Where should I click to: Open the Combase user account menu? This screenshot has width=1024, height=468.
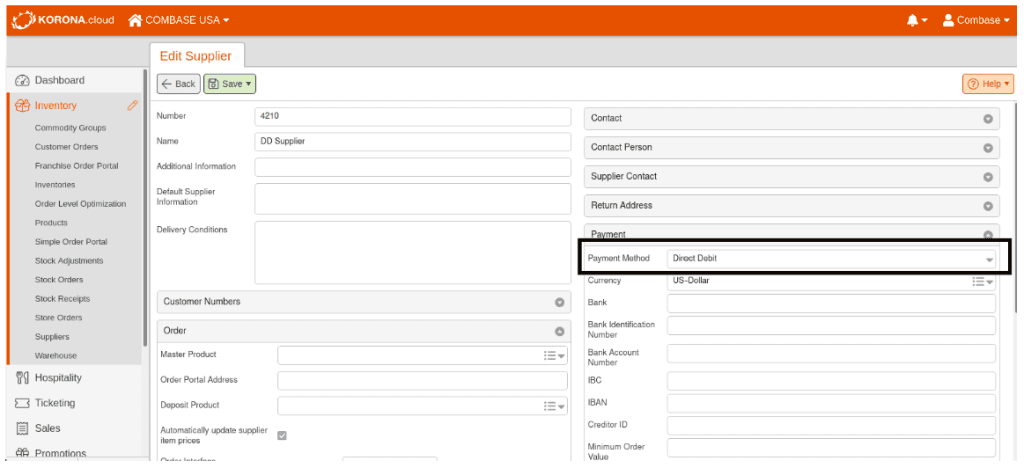click(x=976, y=20)
